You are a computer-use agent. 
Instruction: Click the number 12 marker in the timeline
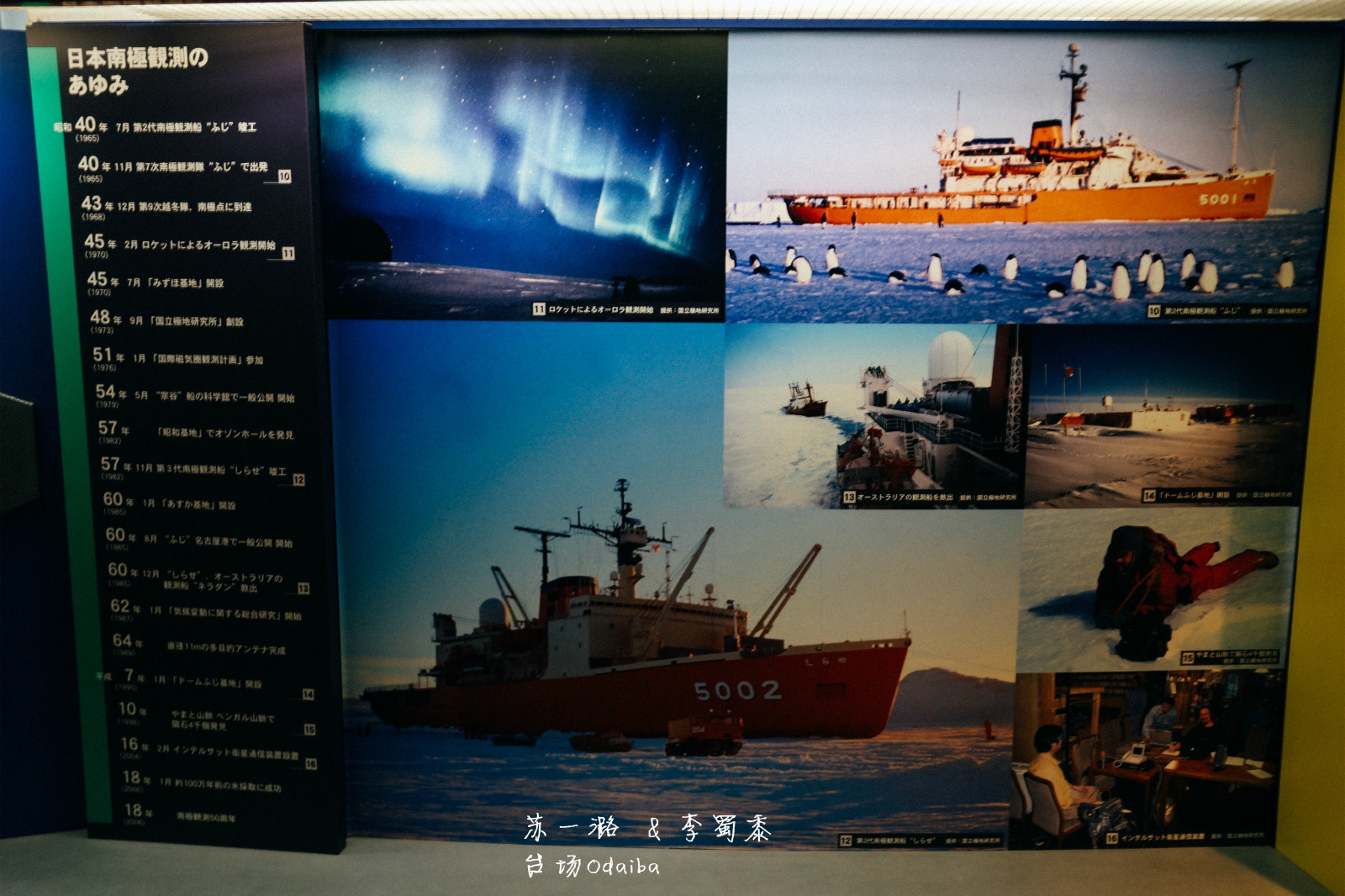click(x=298, y=480)
